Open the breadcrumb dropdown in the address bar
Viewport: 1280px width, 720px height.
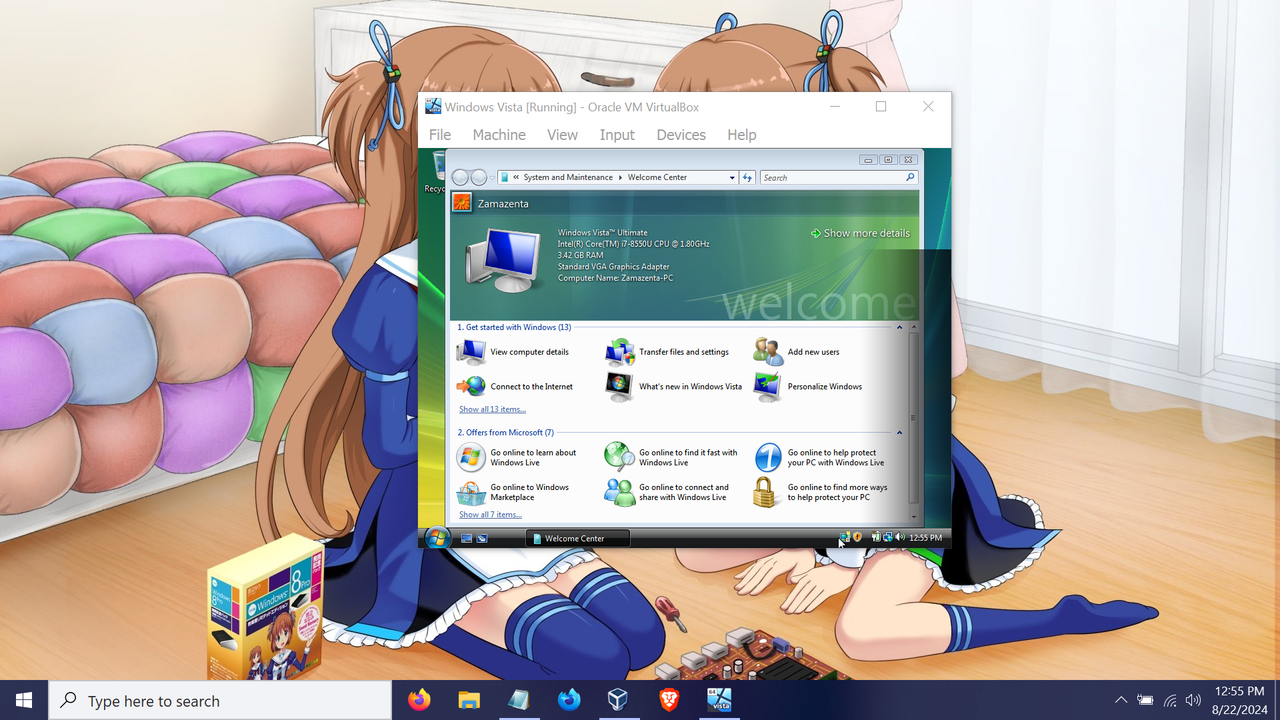(733, 177)
